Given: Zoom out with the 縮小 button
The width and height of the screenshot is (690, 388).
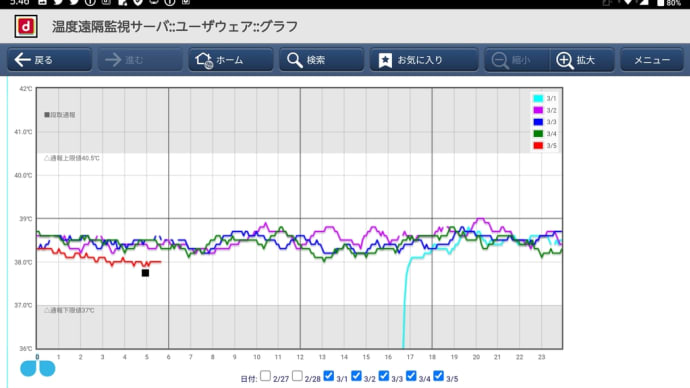Looking at the screenshot, I should point(517,59).
